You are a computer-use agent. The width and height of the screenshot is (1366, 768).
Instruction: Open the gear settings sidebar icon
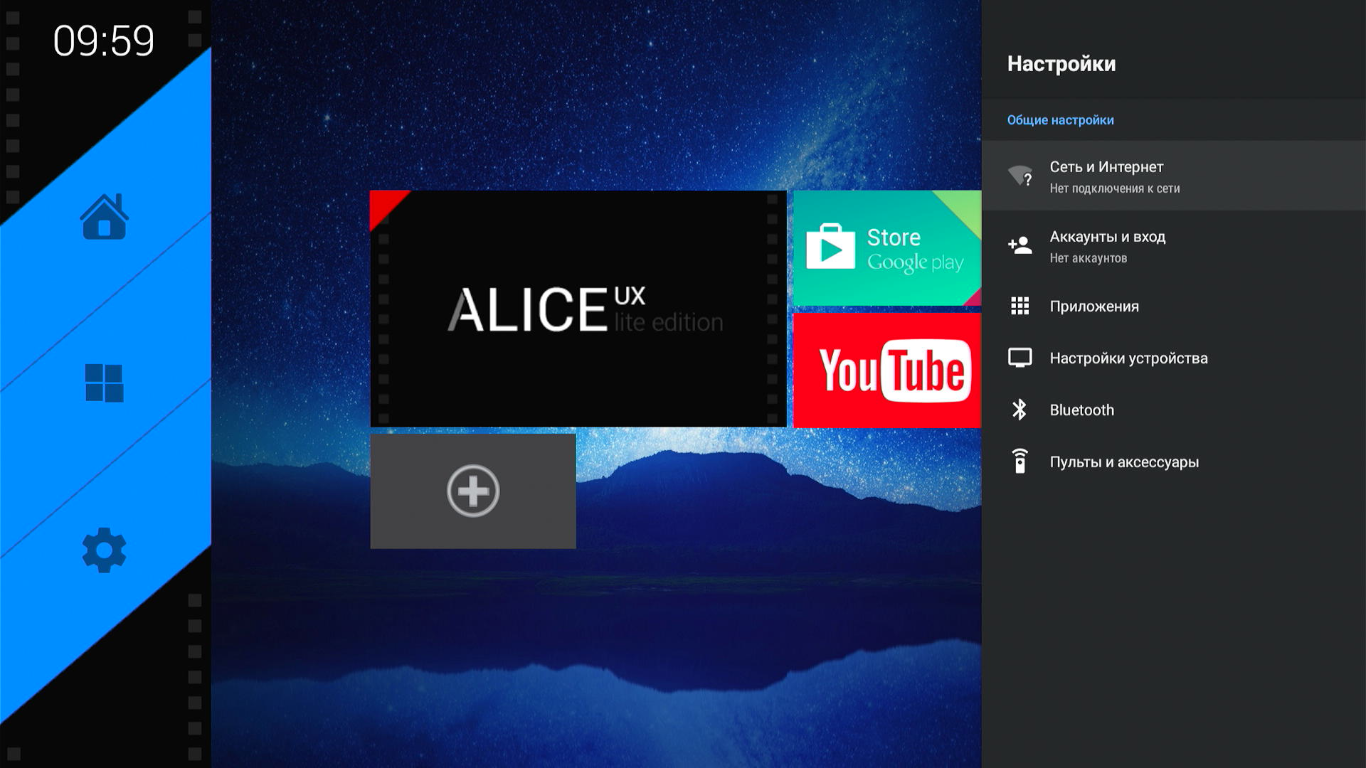coord(104,550)
